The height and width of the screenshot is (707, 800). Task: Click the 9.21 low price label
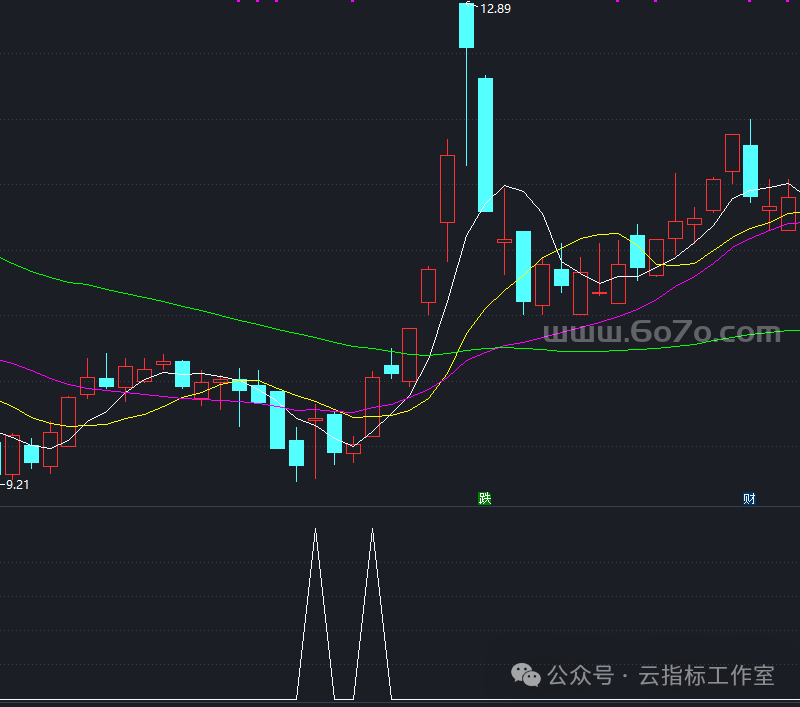tap(17, 484)
